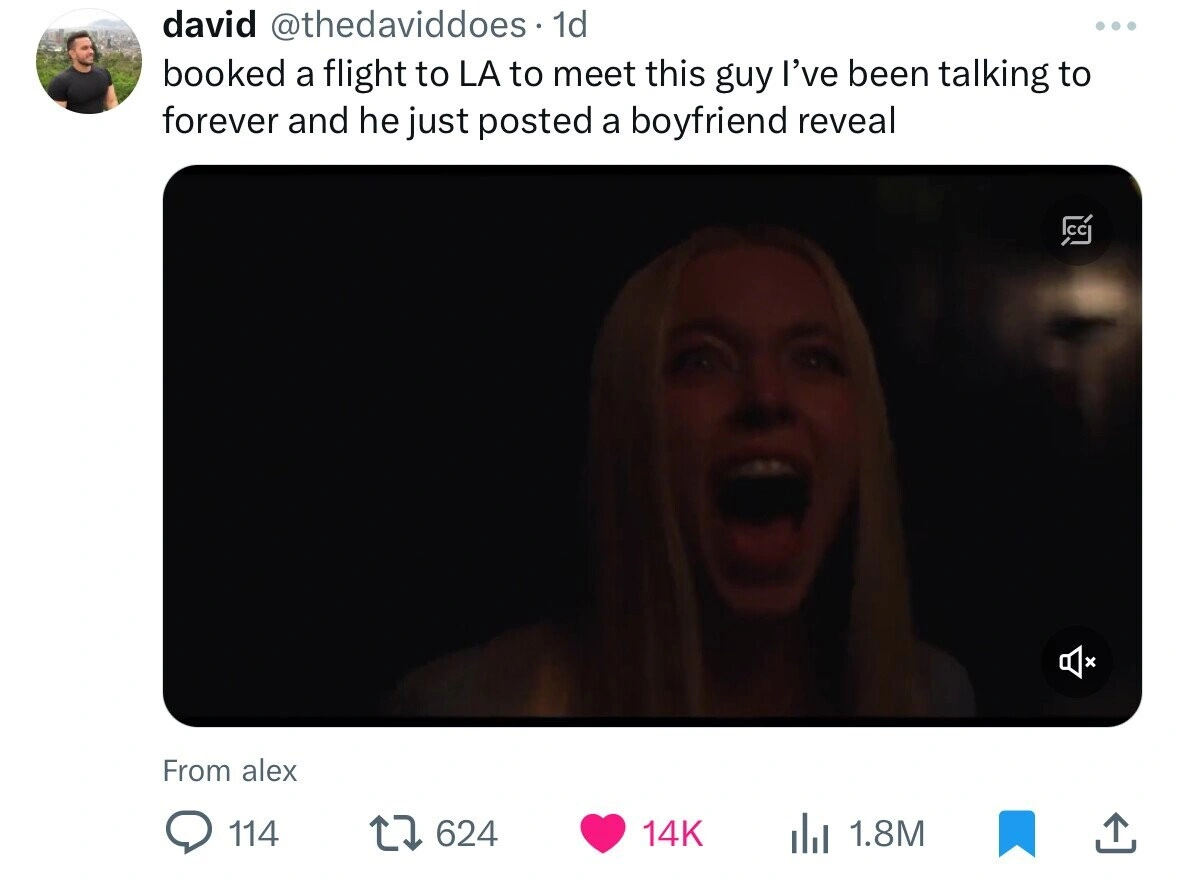Open the reply comments icon
Image resolution: width=1179 pixels, height=883 pixels.
188,833
